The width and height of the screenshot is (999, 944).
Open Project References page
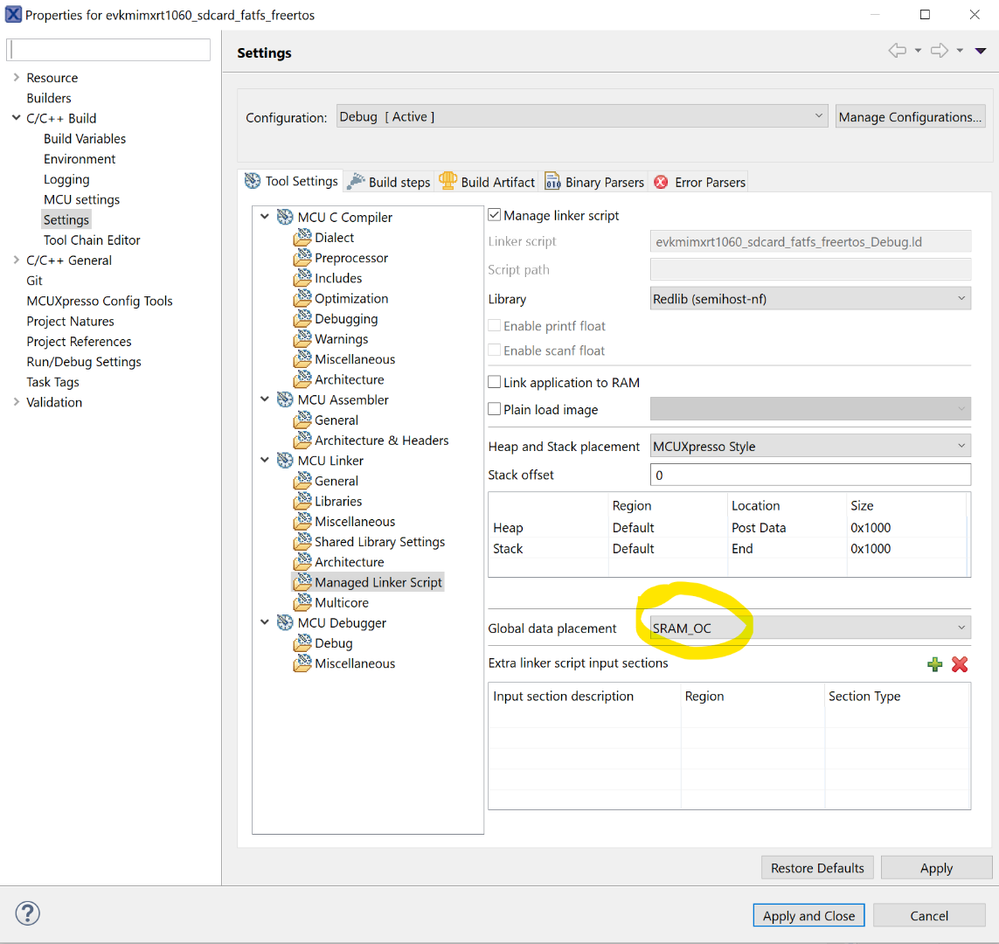pos(78,341)
